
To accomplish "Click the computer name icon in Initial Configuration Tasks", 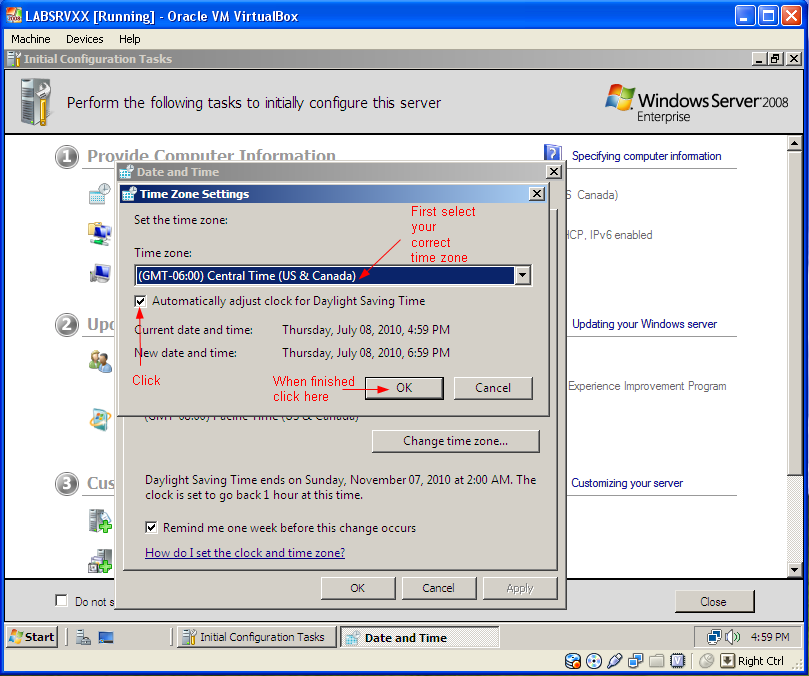I will coord(100,273).
